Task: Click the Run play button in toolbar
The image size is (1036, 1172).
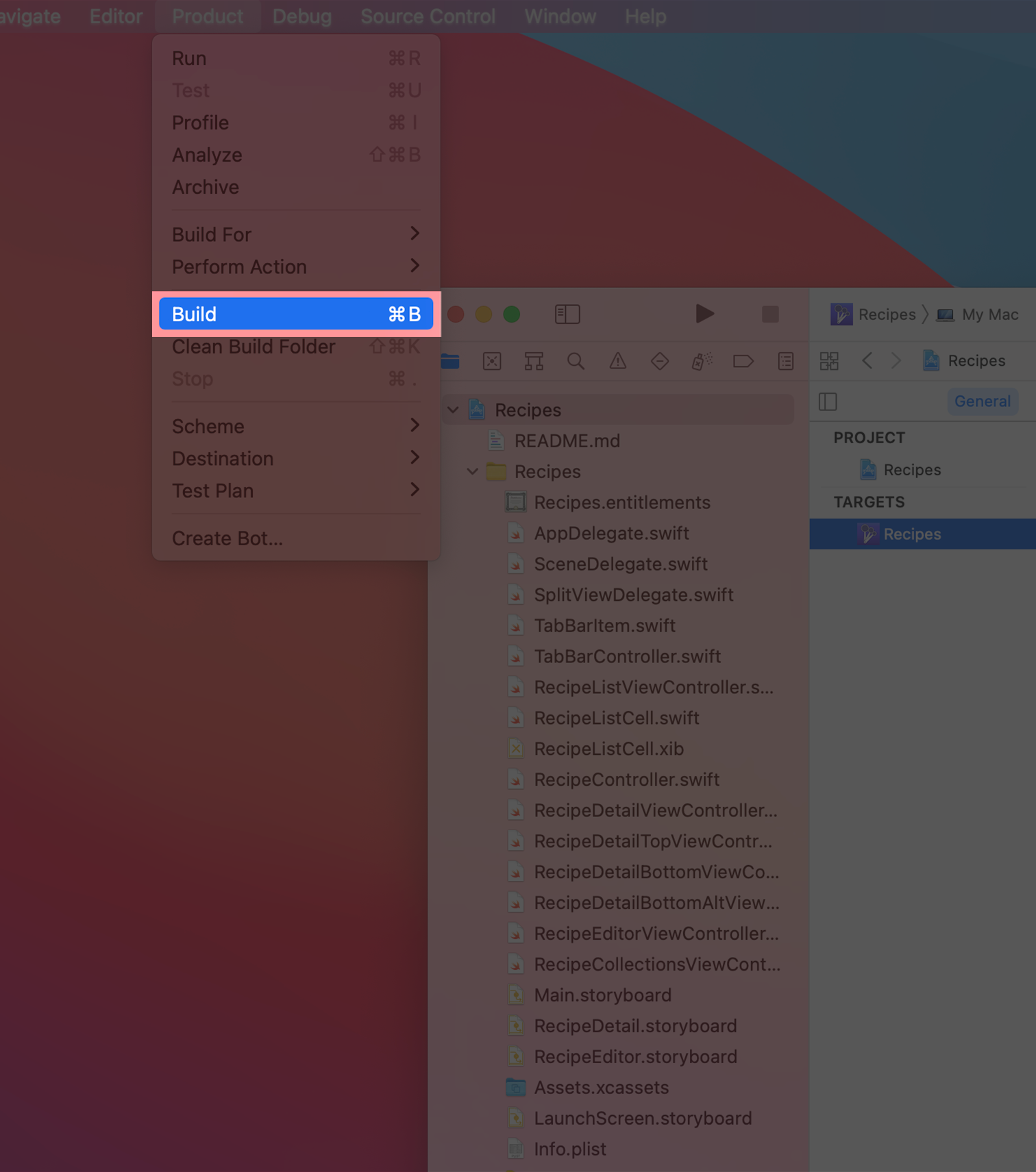Action: pyautogui.click(x=704, y=314)
